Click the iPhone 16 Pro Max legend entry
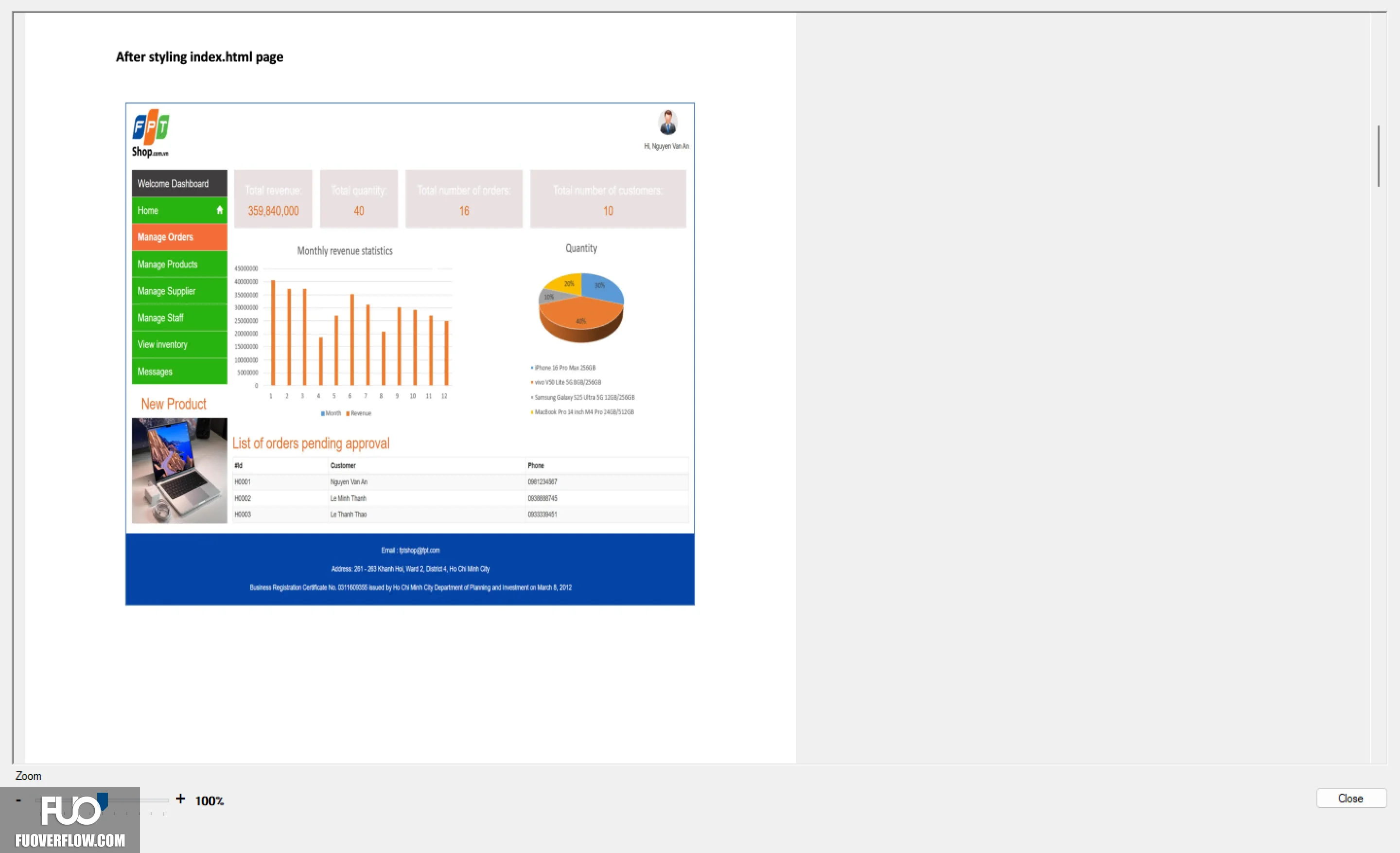This screenshot has height=853, width=1400. coord(563,368)
